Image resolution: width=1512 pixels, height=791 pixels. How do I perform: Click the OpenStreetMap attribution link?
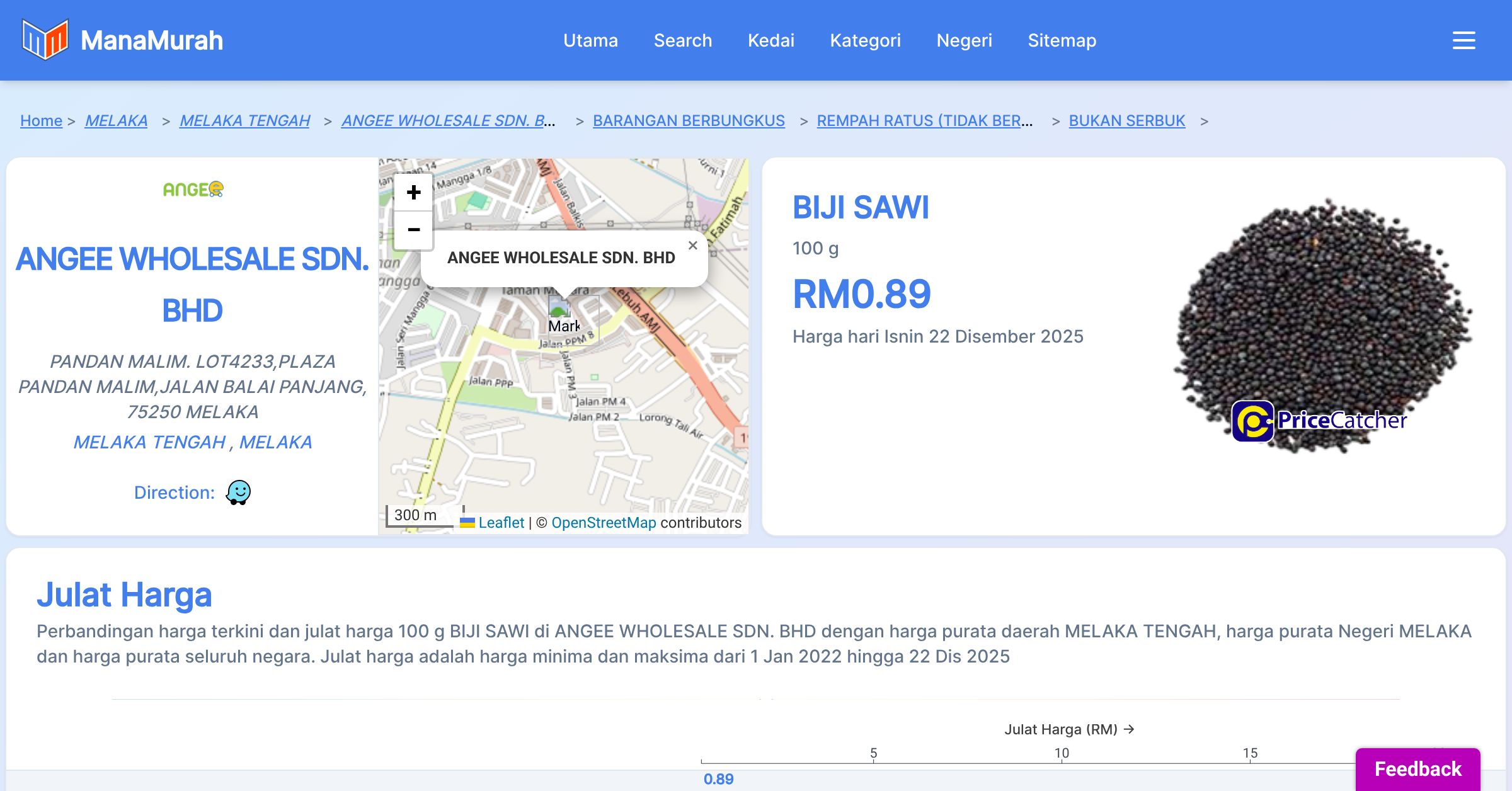[604, 523]
